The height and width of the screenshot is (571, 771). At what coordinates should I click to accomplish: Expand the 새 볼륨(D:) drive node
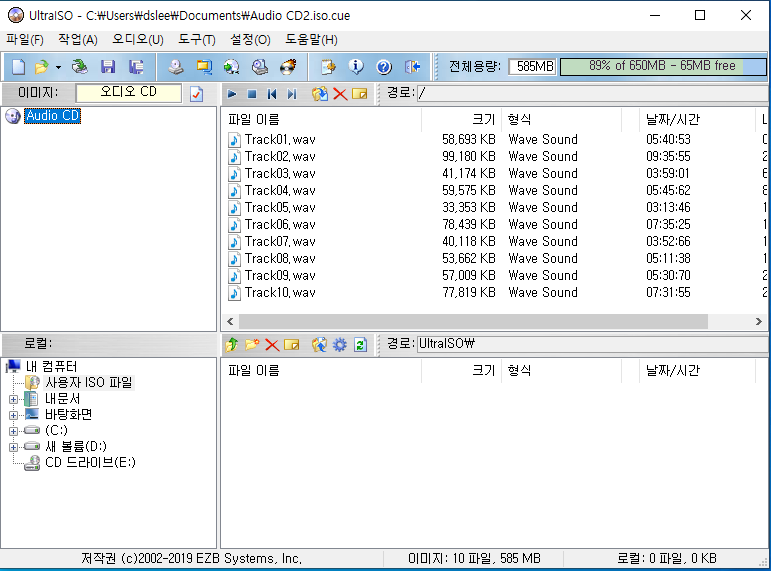13,447
